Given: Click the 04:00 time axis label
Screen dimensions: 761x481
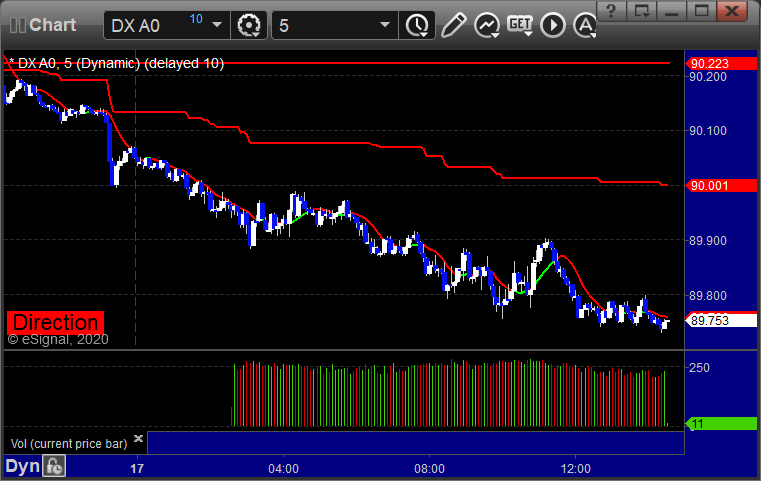Looking at the screenshot, I should pyautogui.click(x=283, y=469).
